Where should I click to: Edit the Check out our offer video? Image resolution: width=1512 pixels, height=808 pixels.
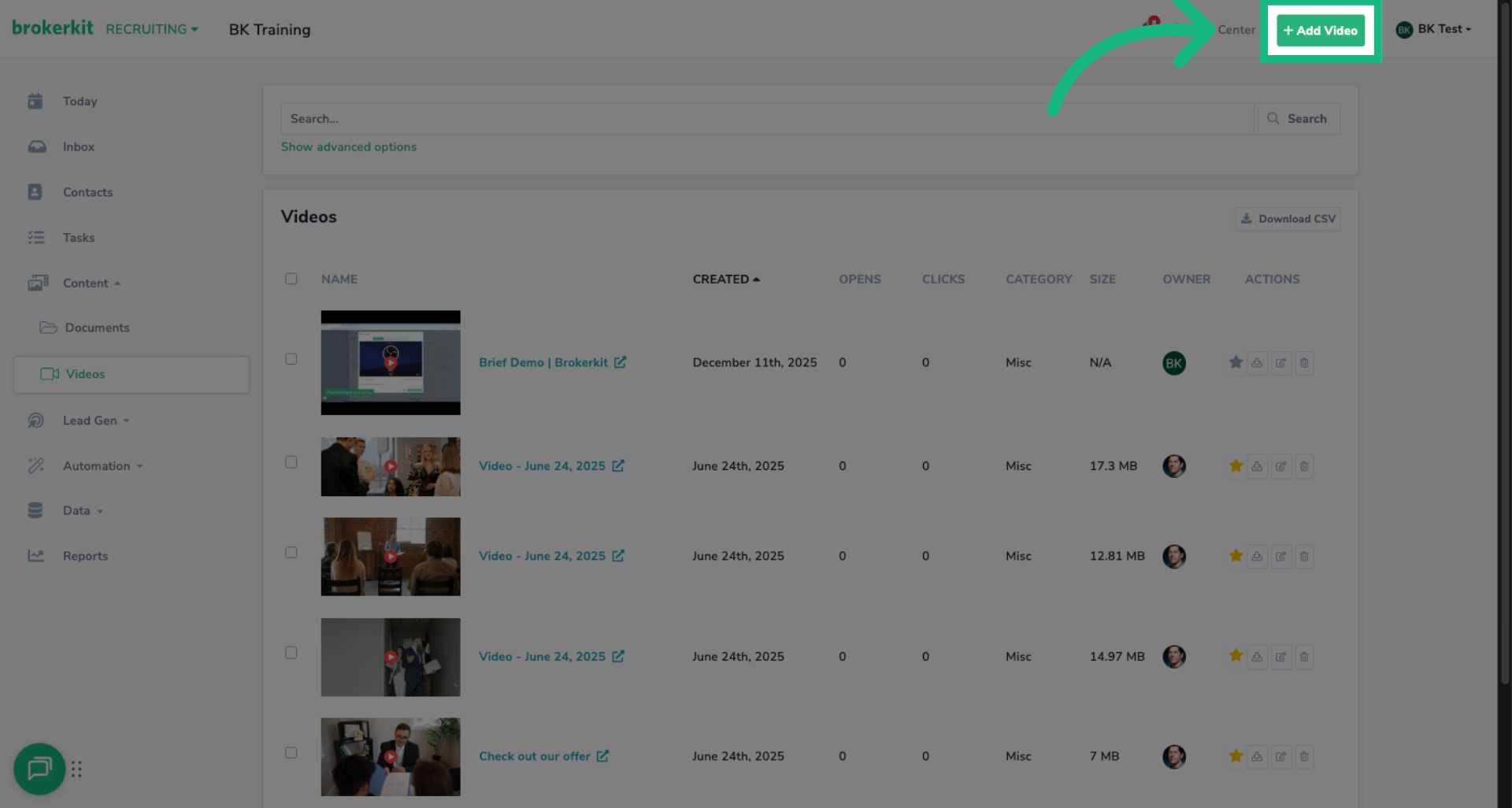click(1281, 757)
